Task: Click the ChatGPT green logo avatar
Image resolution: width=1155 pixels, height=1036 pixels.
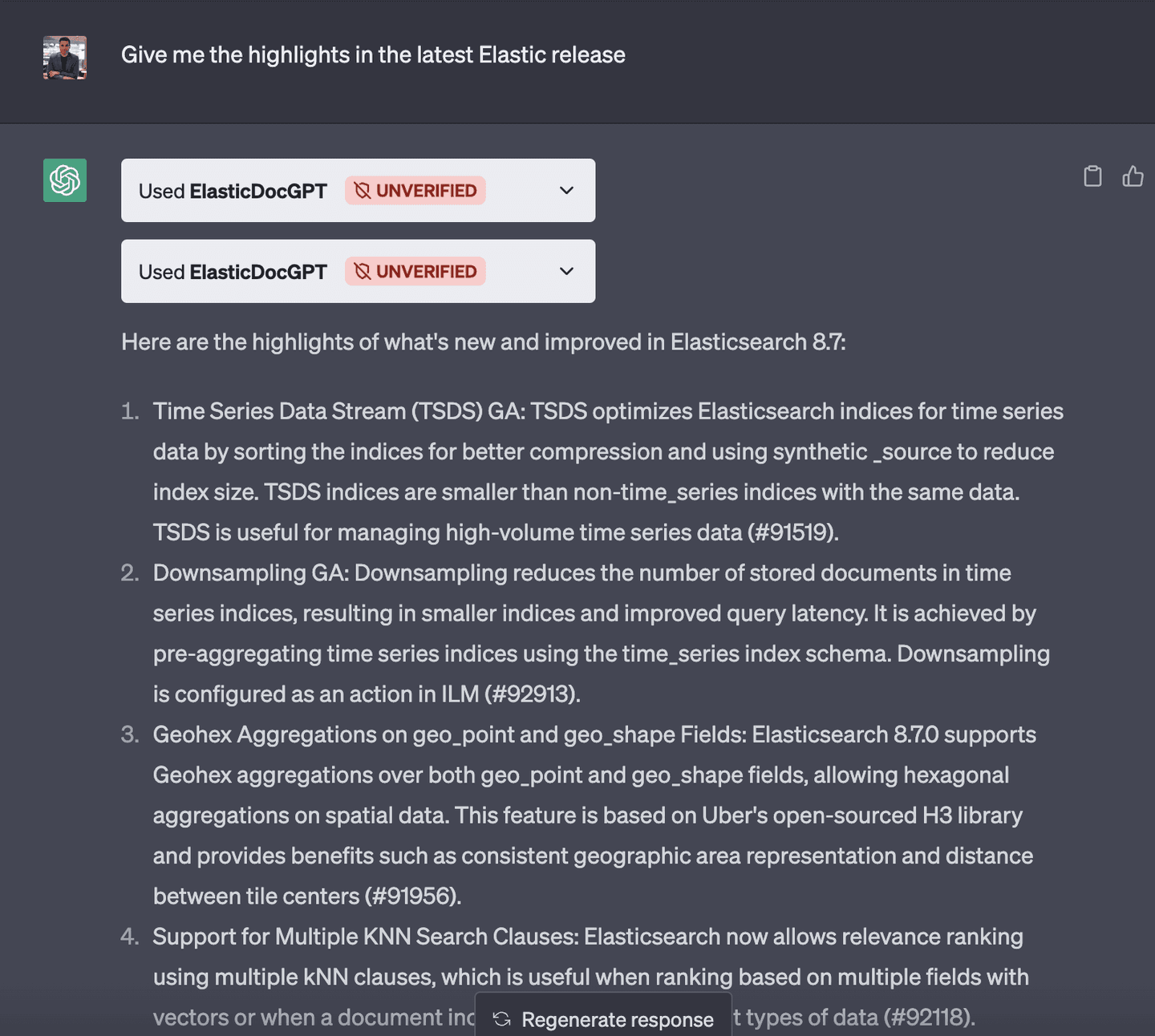Action: (64, 181)
